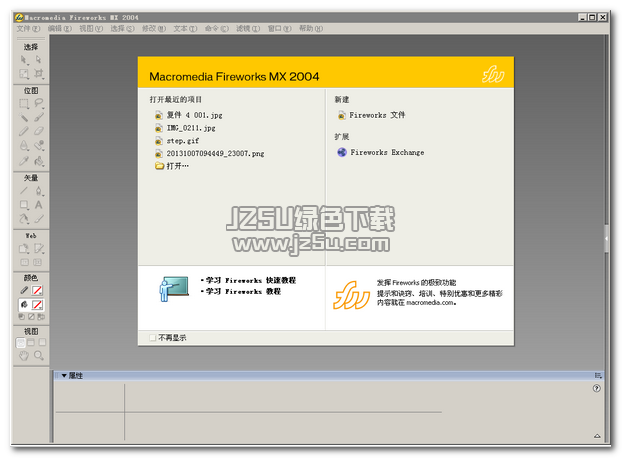Open the Fireworks Exchange link
The image size is (622, 458).
point(380,152)
